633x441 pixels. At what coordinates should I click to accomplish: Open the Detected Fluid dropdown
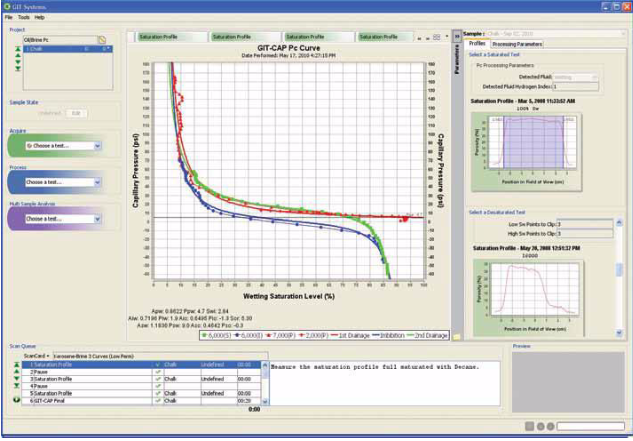(x=575, y=77)
